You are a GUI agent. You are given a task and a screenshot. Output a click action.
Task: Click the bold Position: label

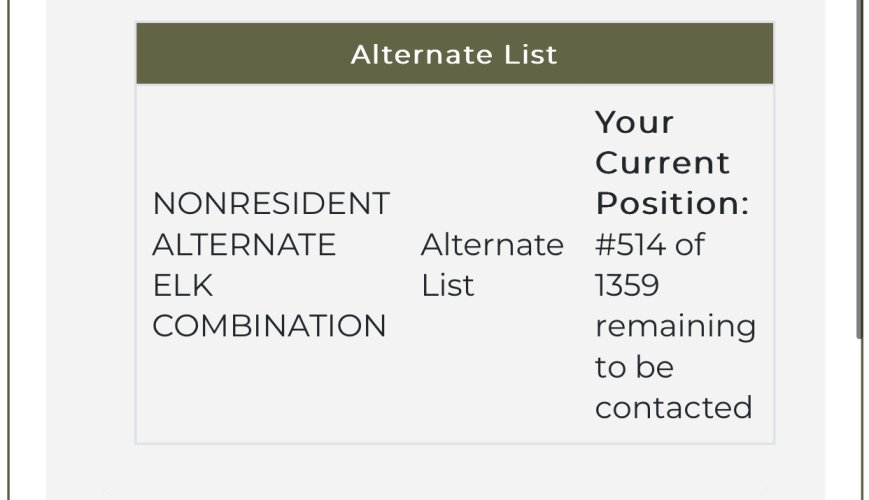(x=672, y=203)
